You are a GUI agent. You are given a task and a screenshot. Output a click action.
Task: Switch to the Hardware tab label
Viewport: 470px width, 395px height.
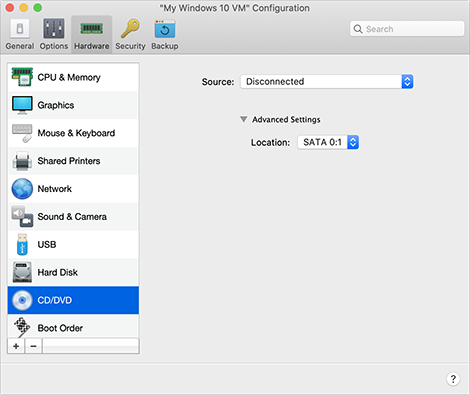click(x=92, y=46)
